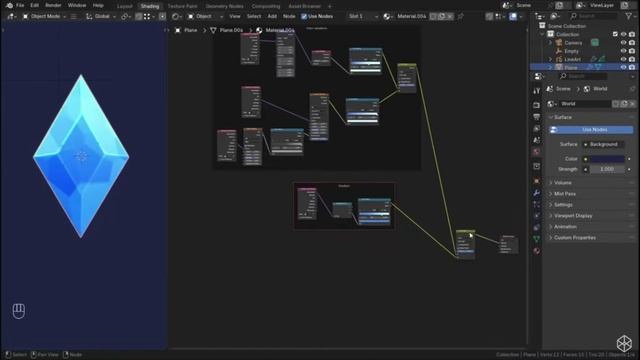Add a new workspace with plus tab
Viewport: 640px width, 360px height.
pyautogui.click(x=330, y=6)
